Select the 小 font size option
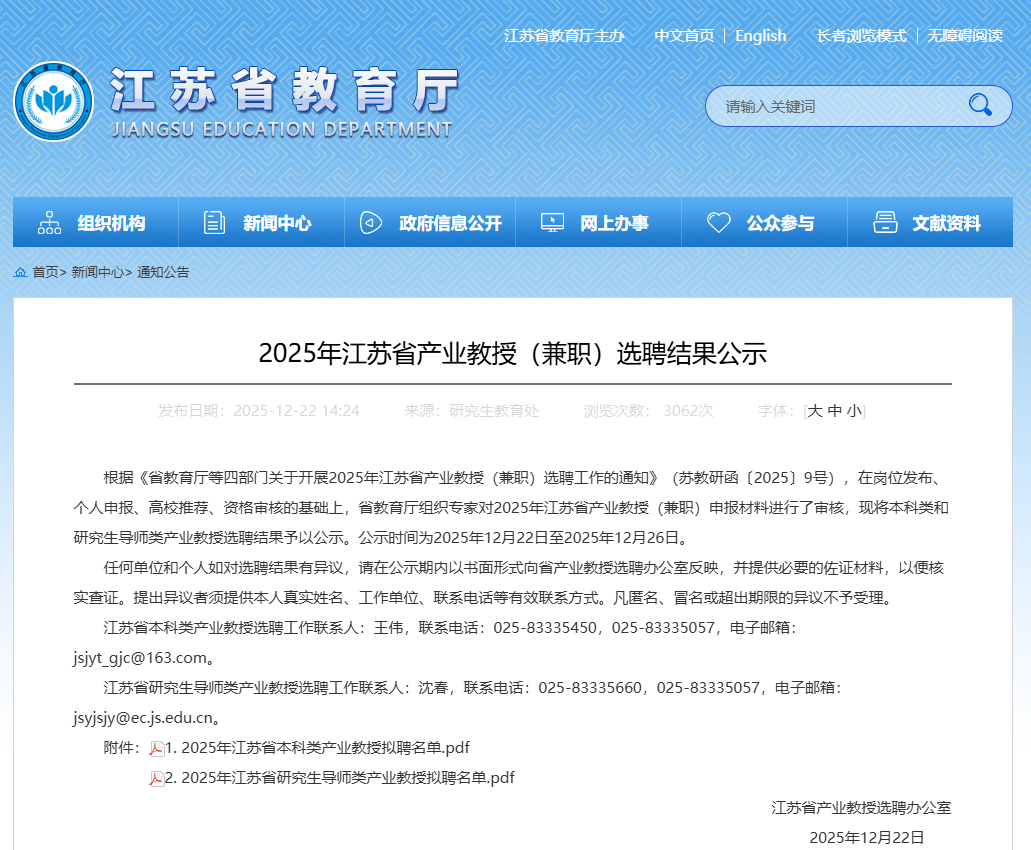 click(x=855, y=410)
